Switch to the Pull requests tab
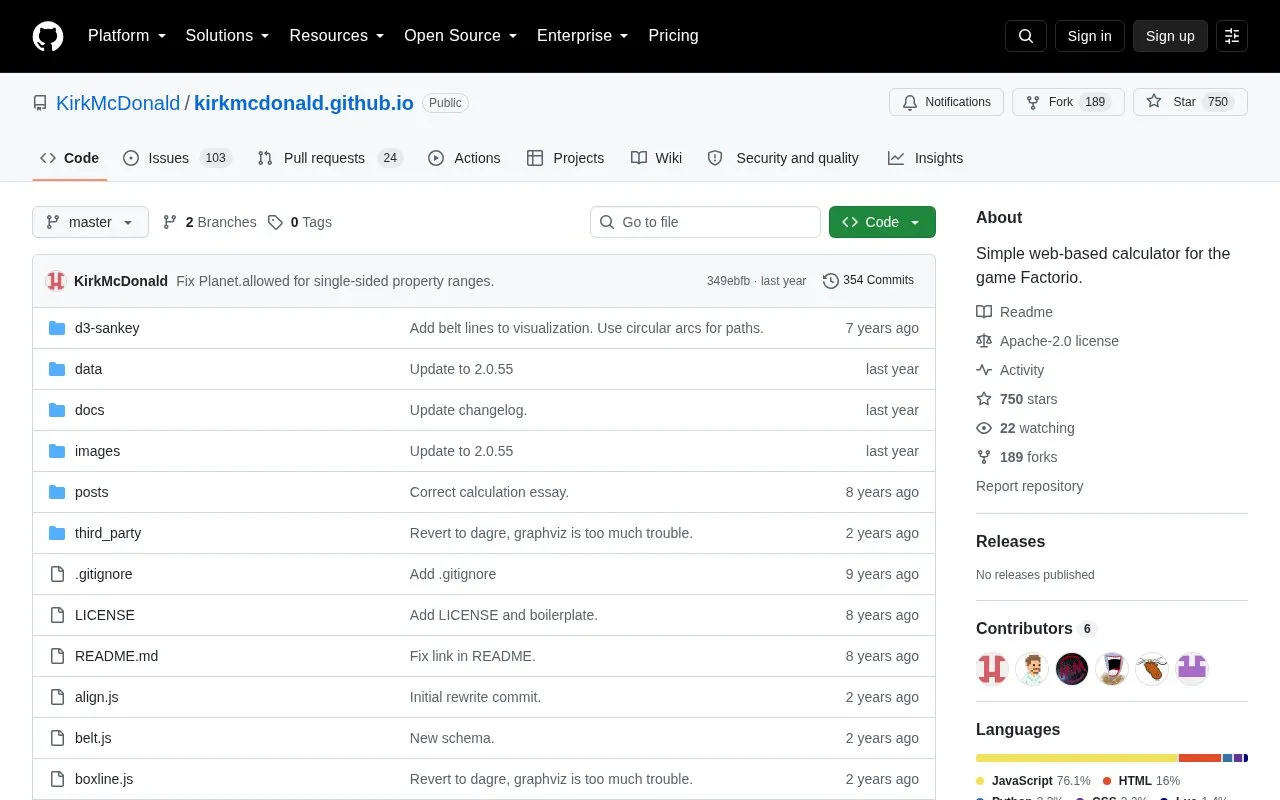The image size is (1280, 800). tap(329, 158)
